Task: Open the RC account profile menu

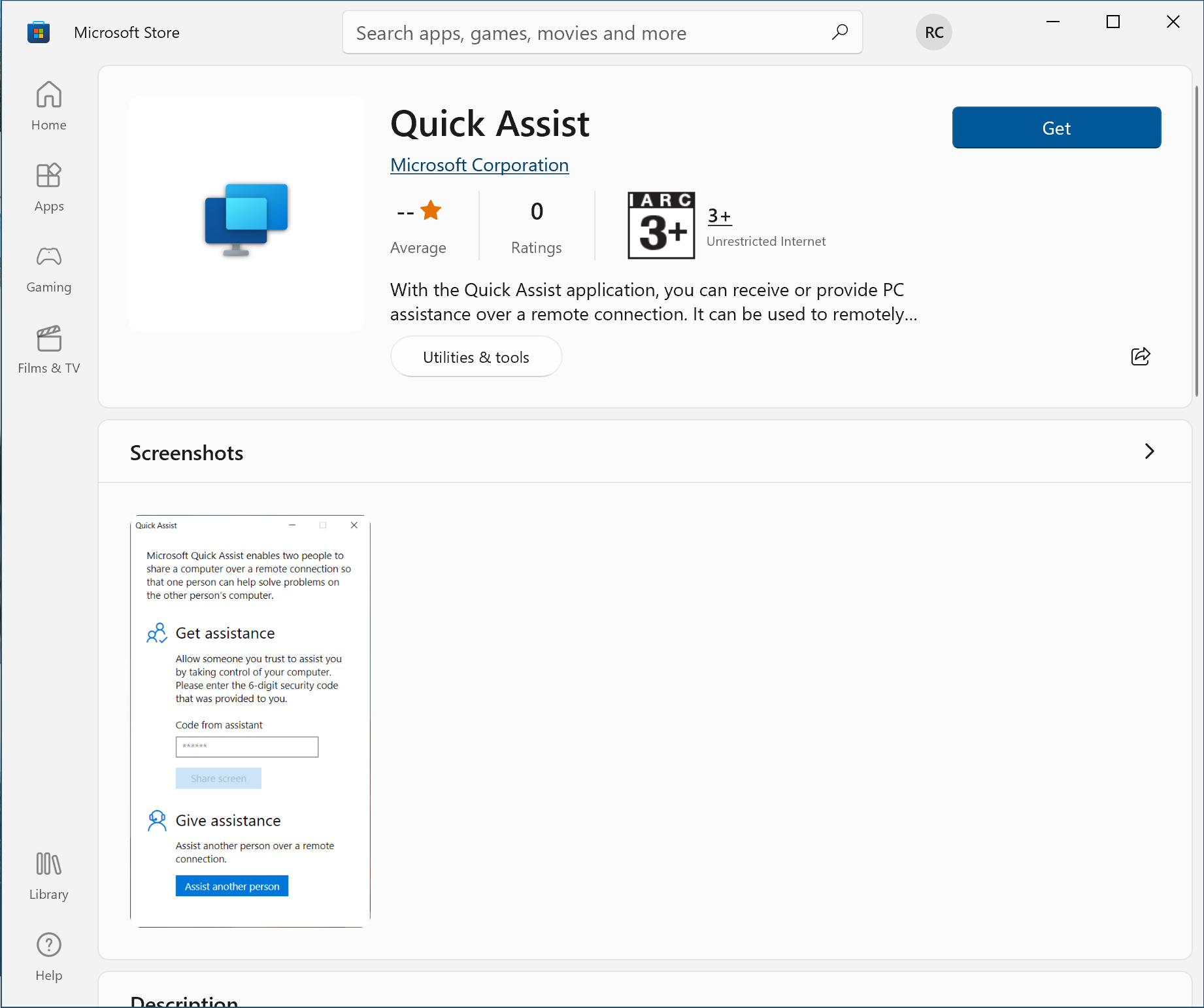Action: [x=933, y=32]
